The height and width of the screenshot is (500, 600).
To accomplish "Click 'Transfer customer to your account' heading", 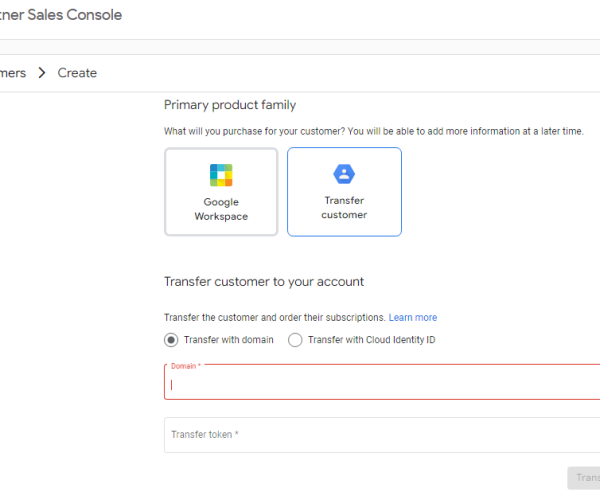I will pos(264,282).
